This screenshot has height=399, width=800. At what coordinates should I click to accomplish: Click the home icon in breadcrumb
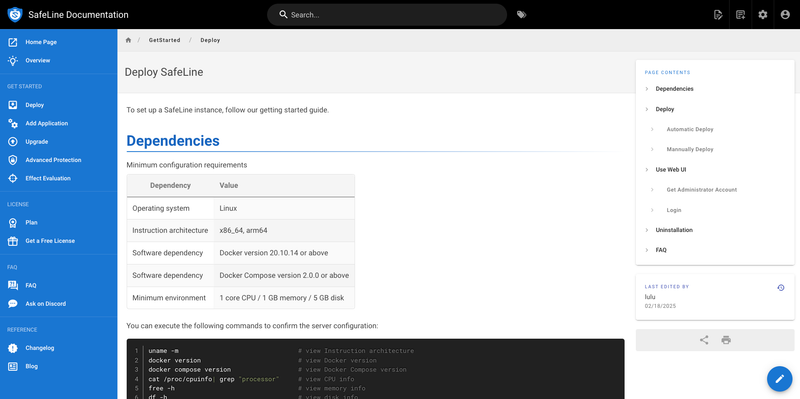click(128, 40)
